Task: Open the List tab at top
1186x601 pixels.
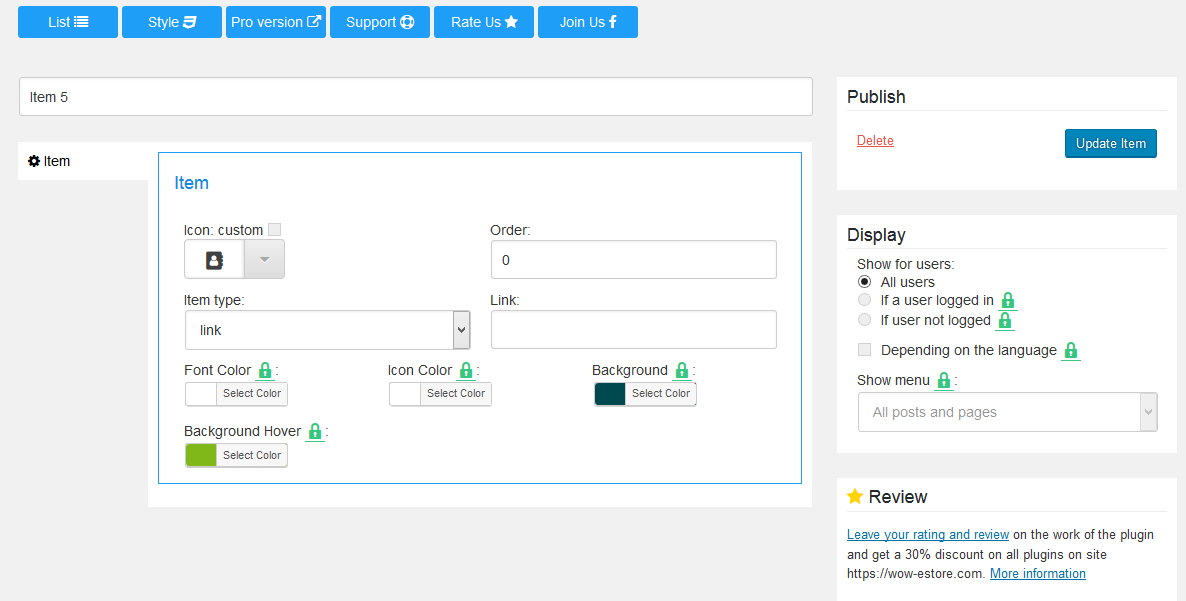Action: click(x=68, y=22)
